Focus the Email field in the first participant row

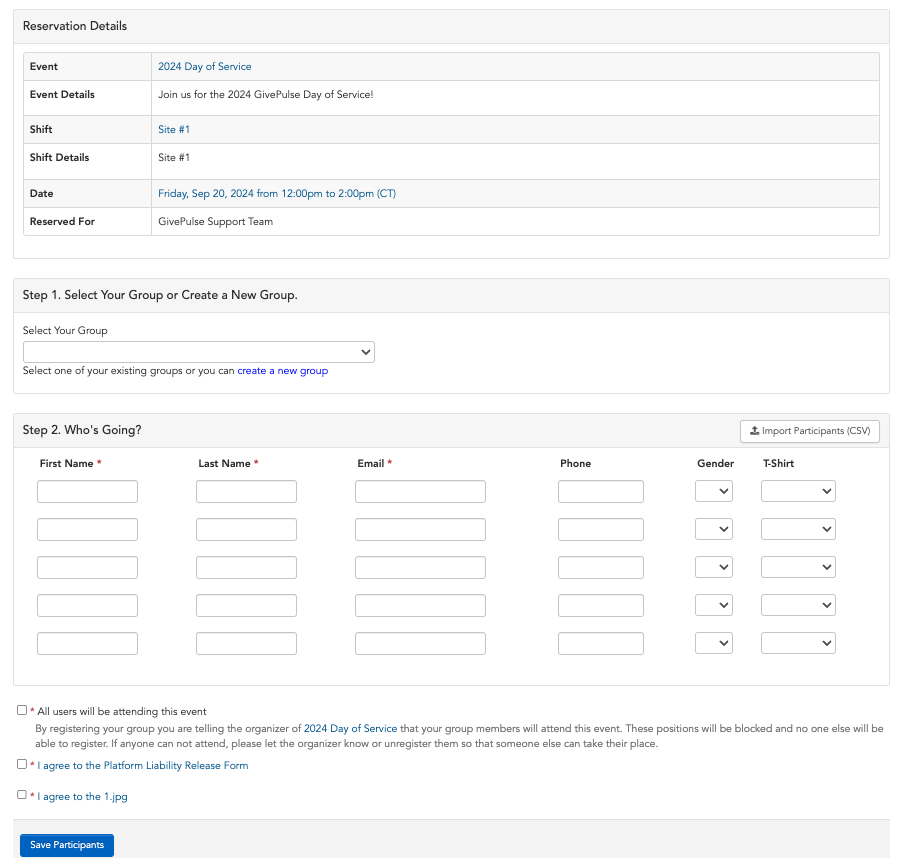[x=420, y=492]
